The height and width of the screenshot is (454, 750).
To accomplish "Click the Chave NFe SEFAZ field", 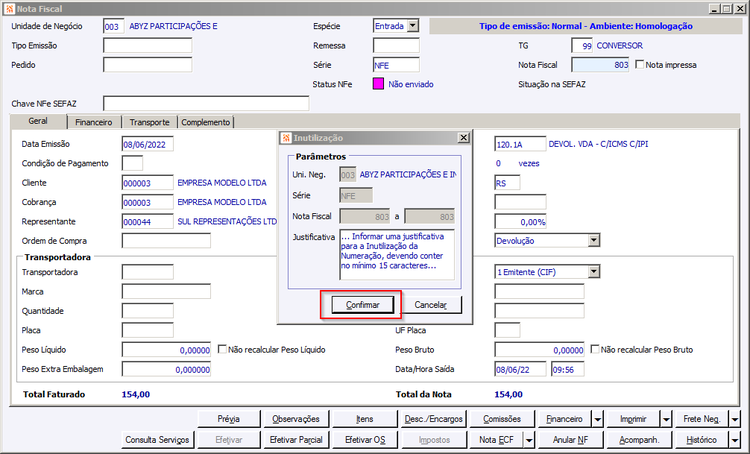I will [206, 103].
